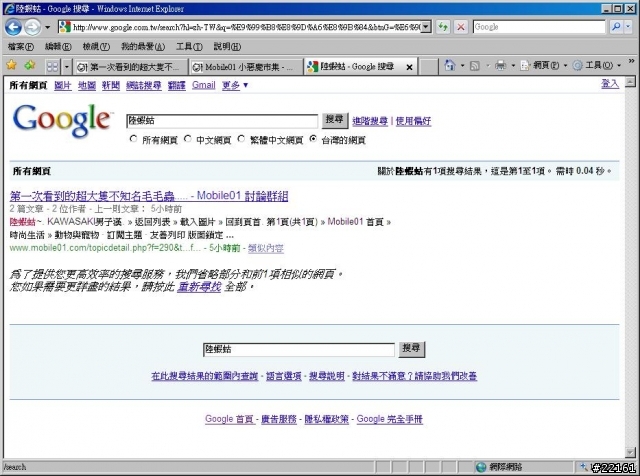Go back with the browser Back arrow
Screen dimensions: 640x476
click(13, 27)
